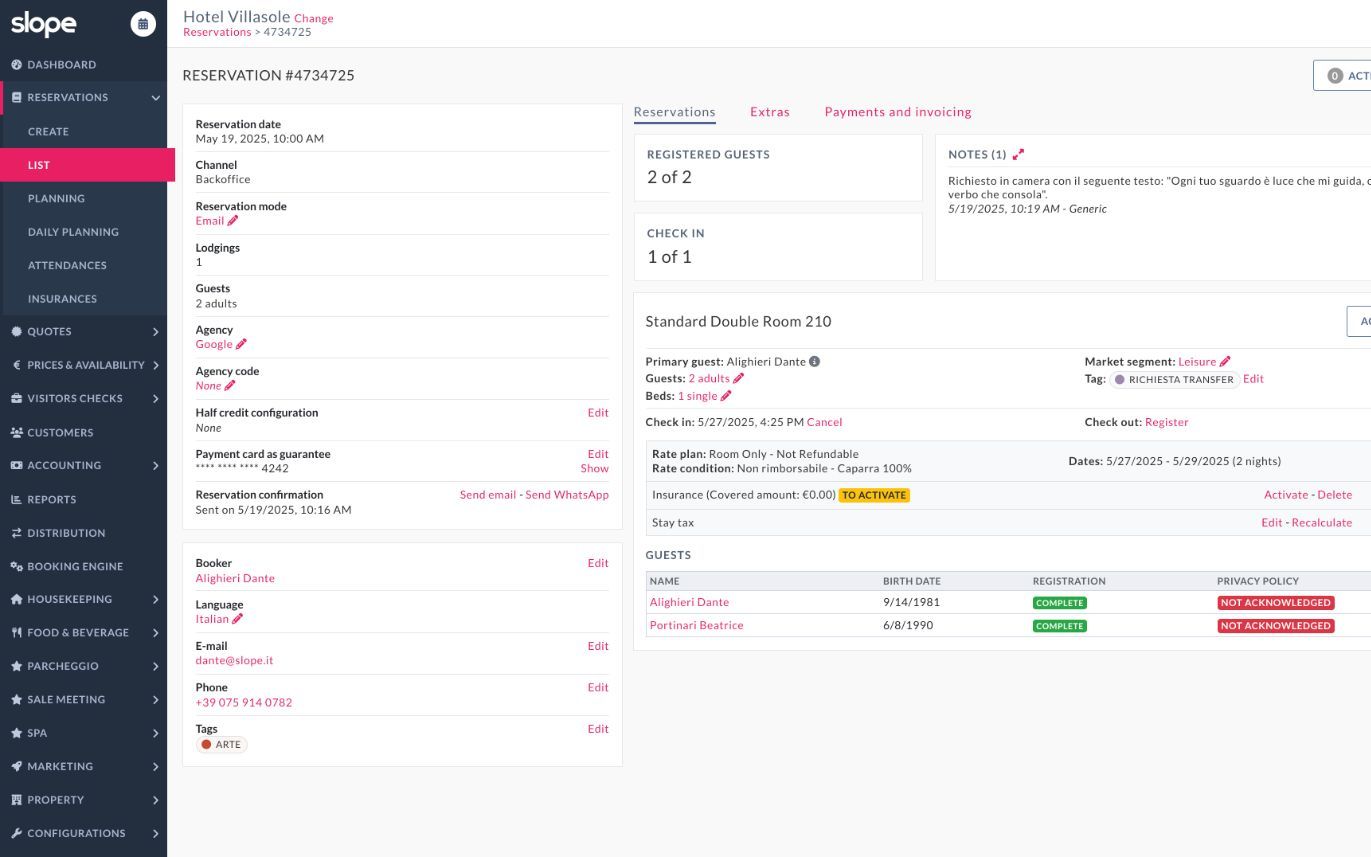1371x857 pixels.
Task: Open guest Portinari Beatrice's profile
Action: (696, 626)
